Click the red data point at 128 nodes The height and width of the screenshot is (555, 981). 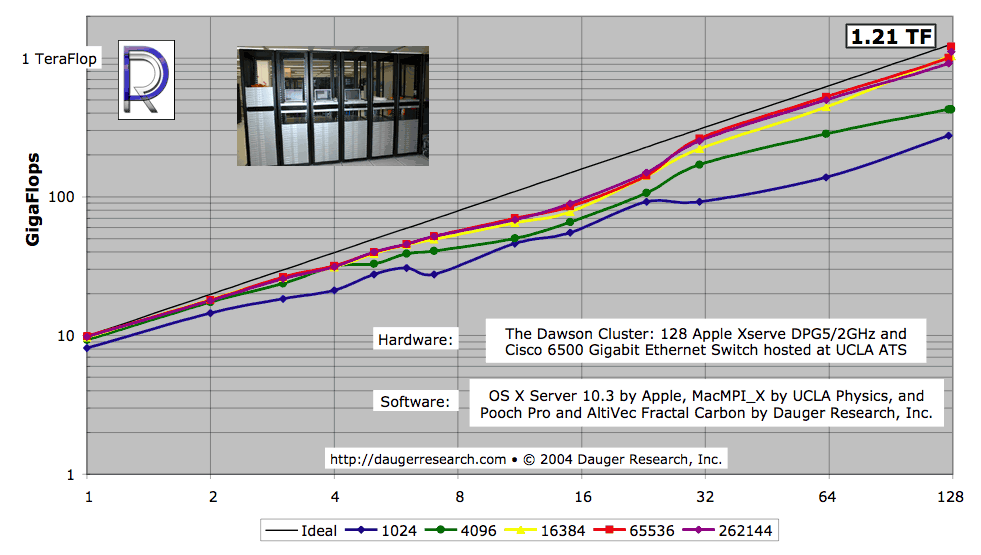(x=951, y=47)
